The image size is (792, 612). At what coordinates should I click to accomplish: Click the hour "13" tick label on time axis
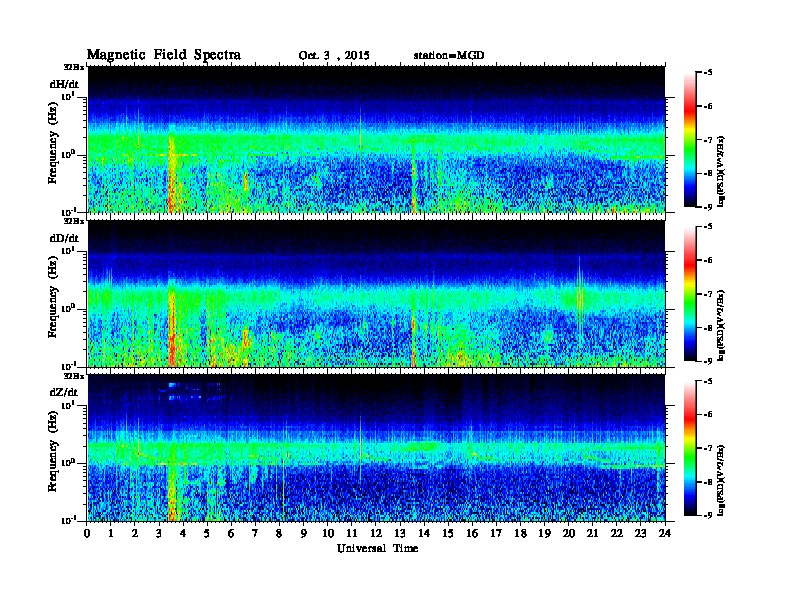pos(400,533)
